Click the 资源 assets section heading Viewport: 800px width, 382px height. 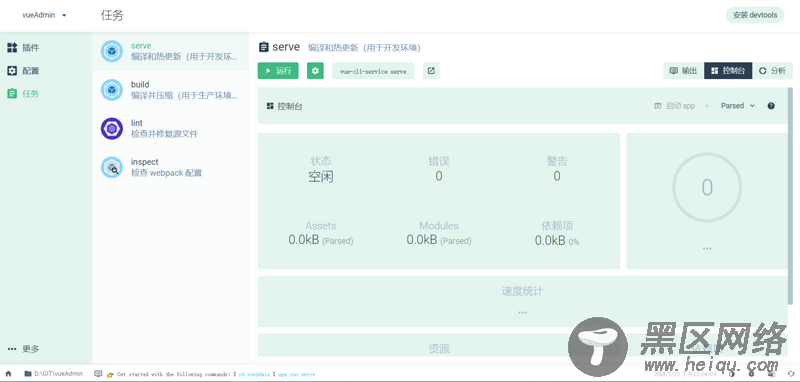[439, 349]
